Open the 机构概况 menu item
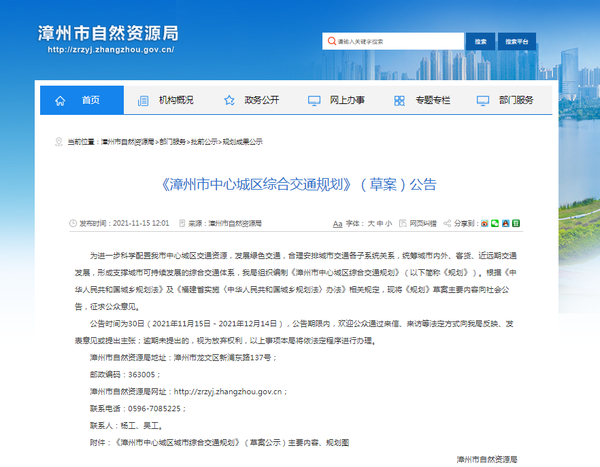This screenshot has width=600, height=467. tap(176, 100)
